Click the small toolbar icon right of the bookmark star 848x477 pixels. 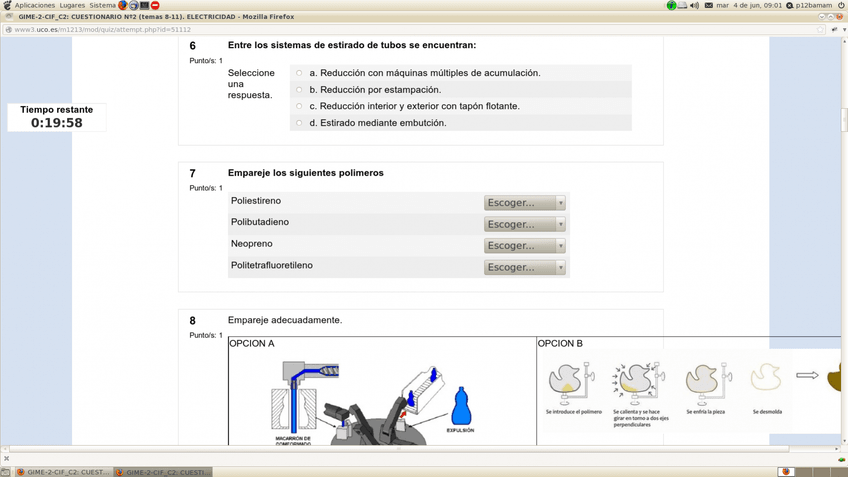point(834,30)
